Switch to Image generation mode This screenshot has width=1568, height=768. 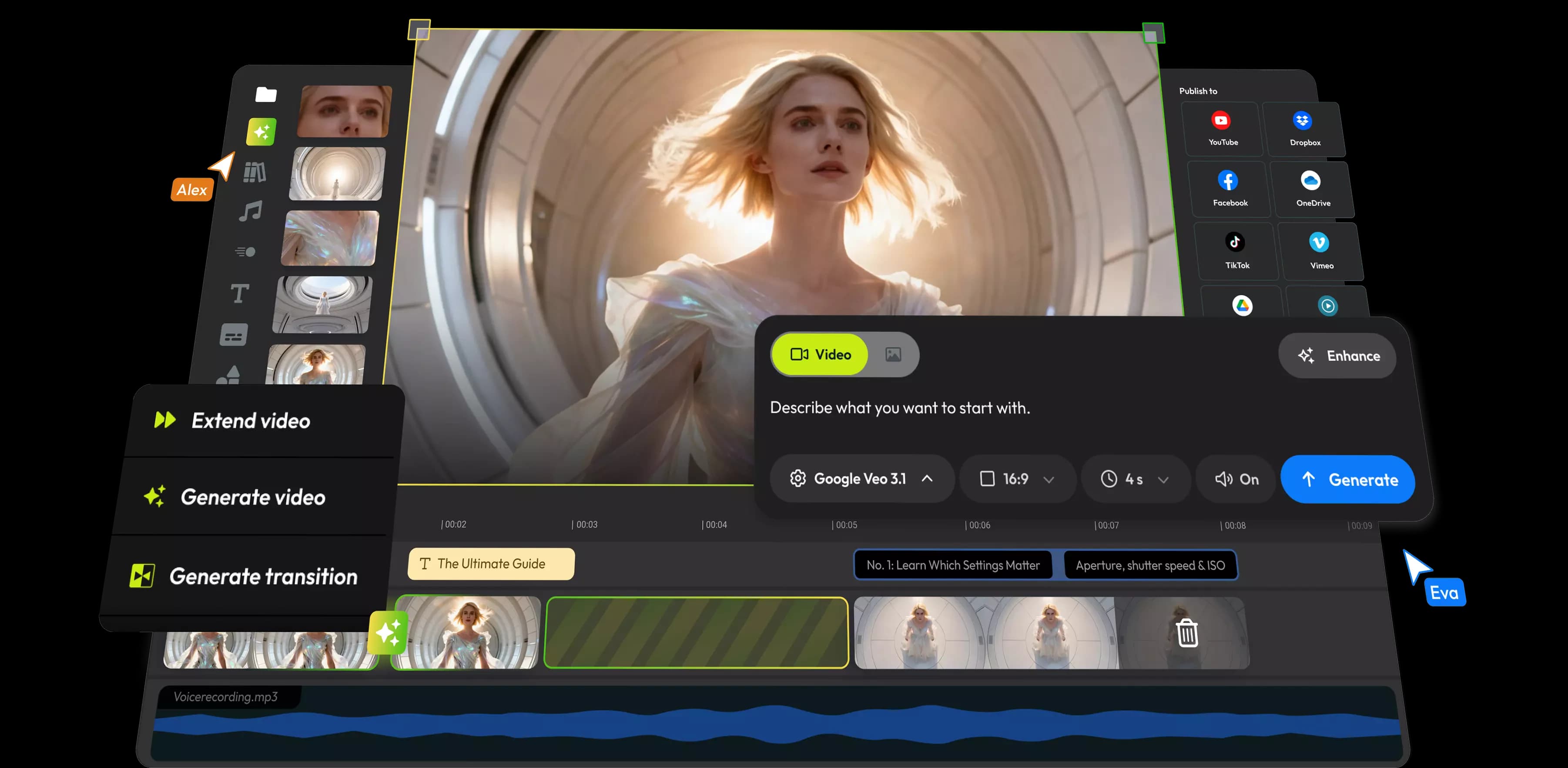tap(893, 354)
